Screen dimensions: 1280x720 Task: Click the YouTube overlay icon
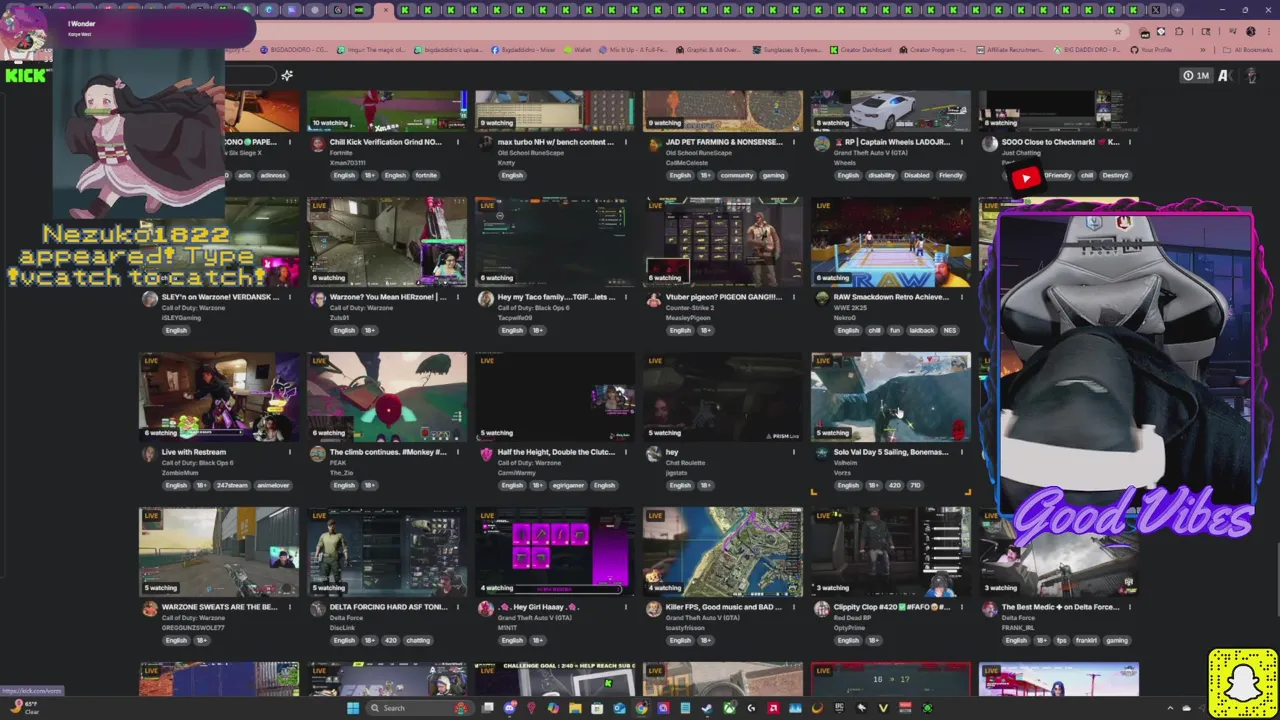pos(1025,178)
